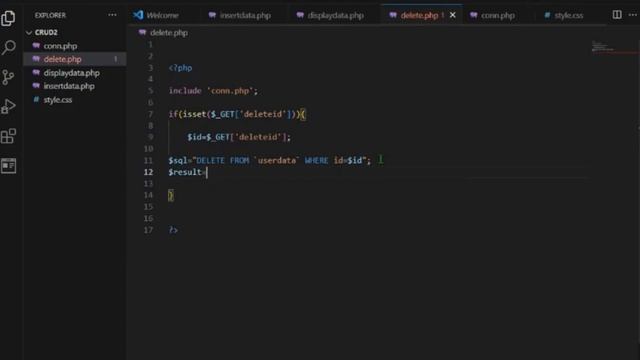The width and height of the screenshot is (640, 360).
Task: Click delete.php in the breadcrumb
Action: [x=169, y=33]
